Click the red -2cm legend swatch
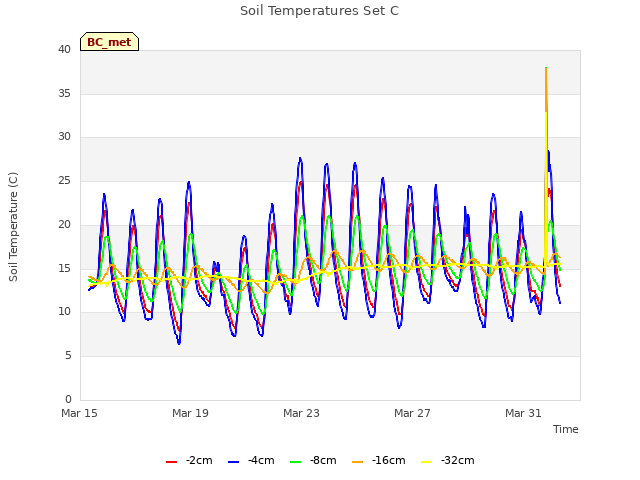Viewport: 640px width, 480px height. (171, 462)
